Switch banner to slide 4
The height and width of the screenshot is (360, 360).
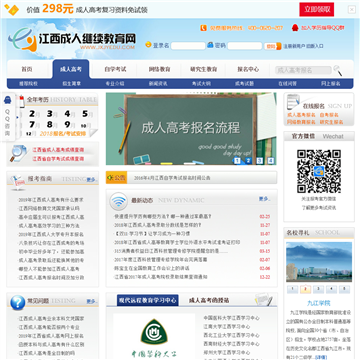point(271,161)
